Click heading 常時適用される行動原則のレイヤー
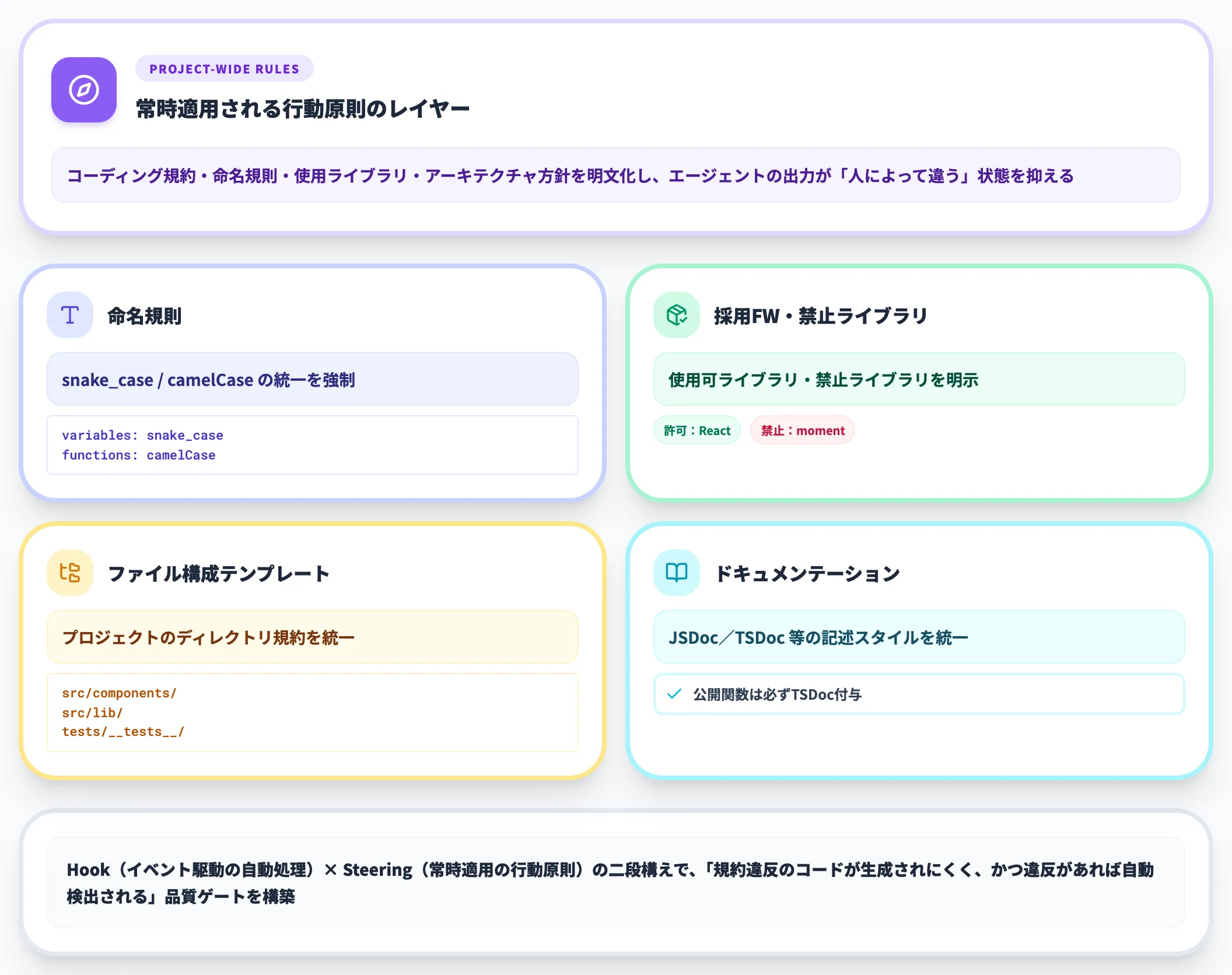The image size is (1232, 975). pyautogui.click(x=303, y=109)
